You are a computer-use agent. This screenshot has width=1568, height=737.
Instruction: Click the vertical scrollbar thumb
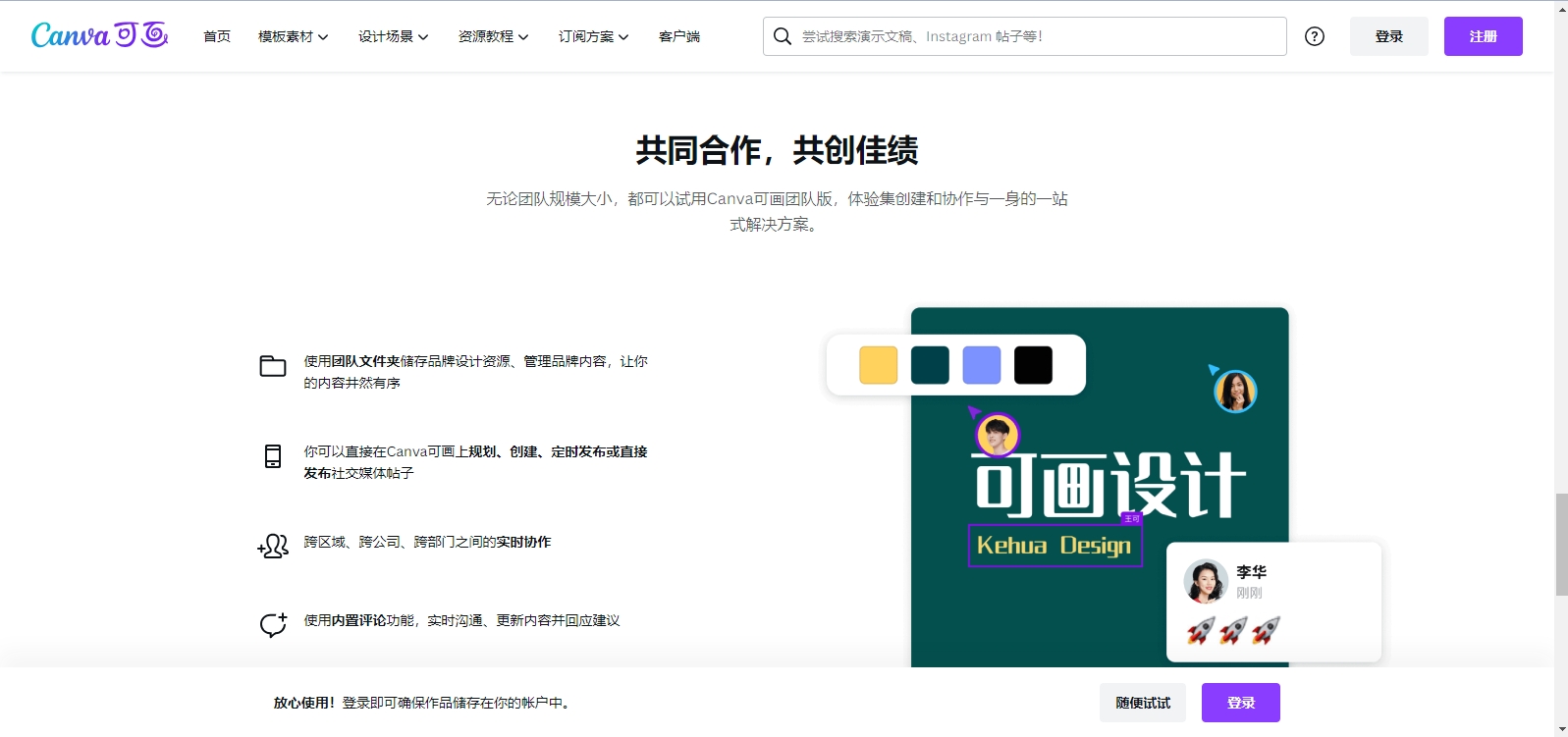coord(1561,545)
